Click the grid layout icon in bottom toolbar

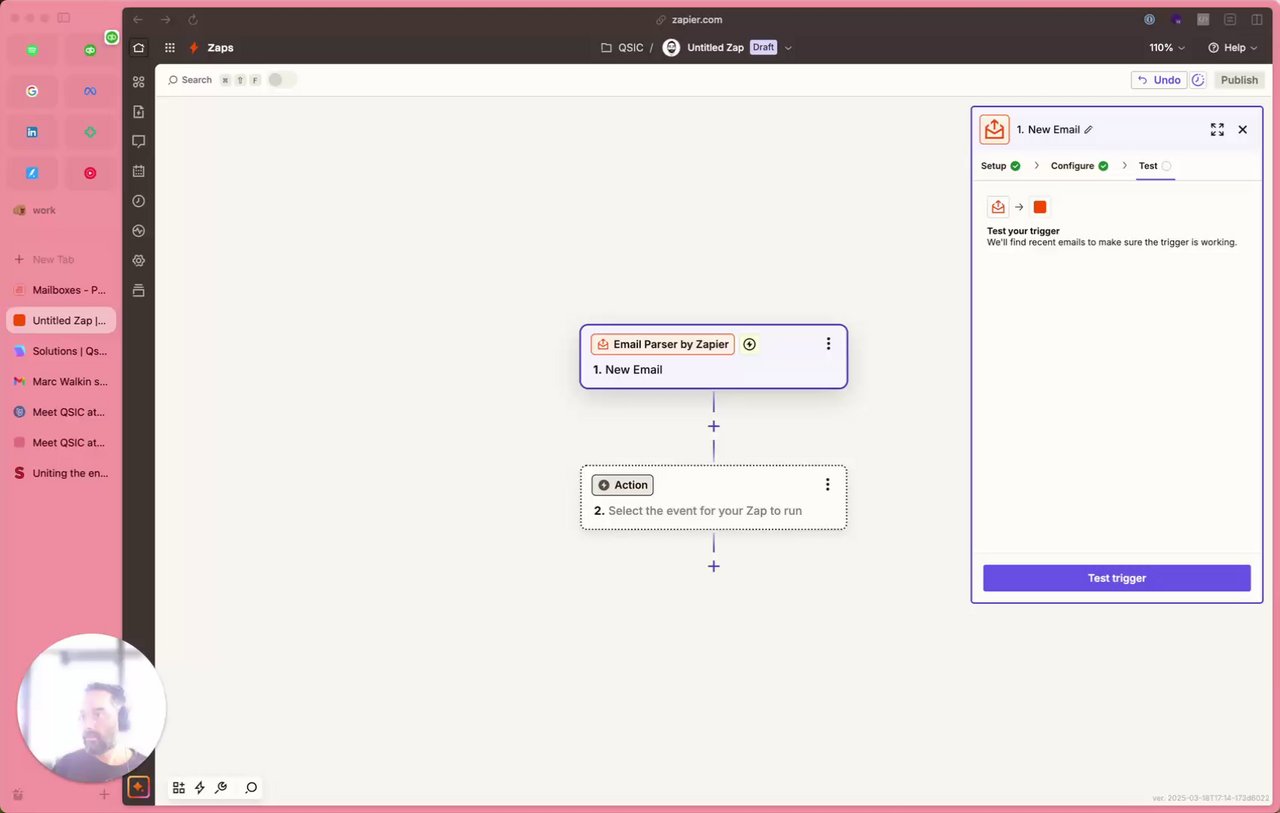pyautogui.click(x=179, y=788)
